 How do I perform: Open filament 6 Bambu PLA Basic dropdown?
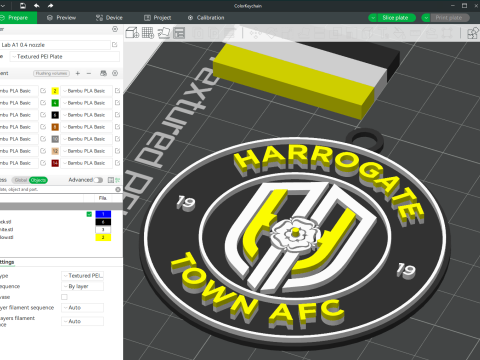(x=86, y=115)
